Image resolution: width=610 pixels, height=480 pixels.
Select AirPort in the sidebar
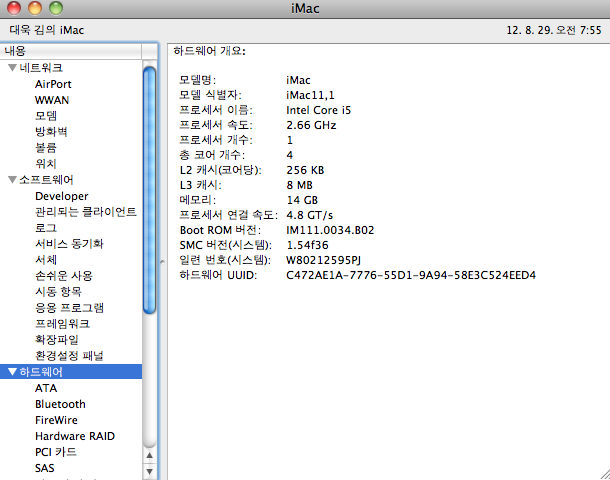click(53, 84)
